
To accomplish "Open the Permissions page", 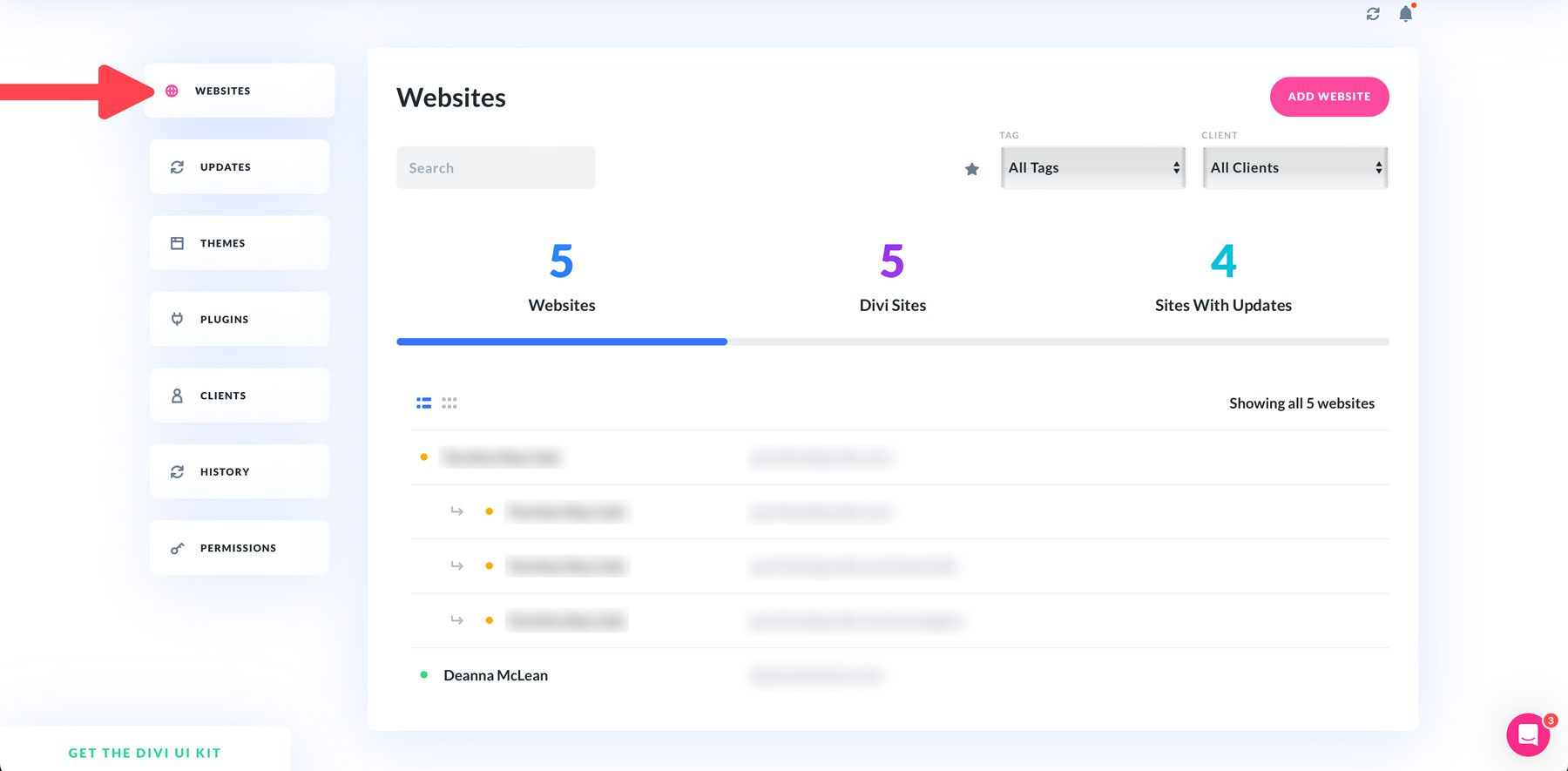I will tap(240, 548).
